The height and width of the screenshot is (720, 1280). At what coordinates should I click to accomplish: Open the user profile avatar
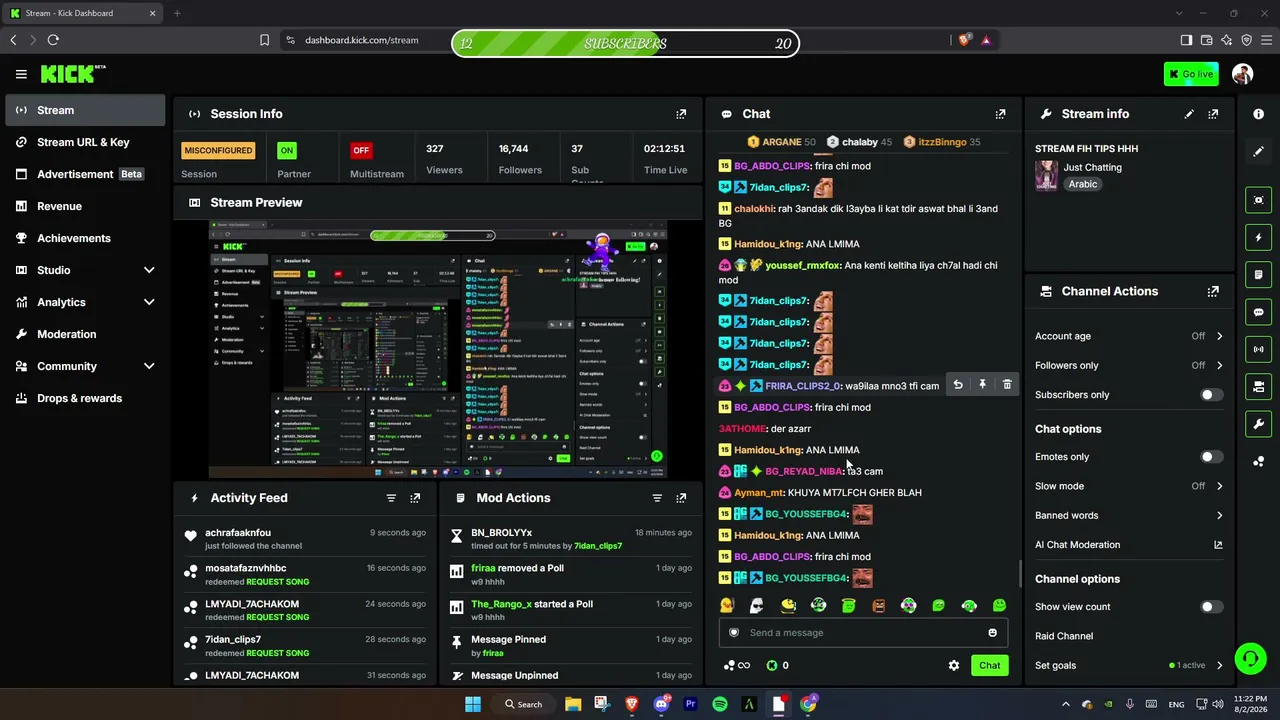point(1243,74)
